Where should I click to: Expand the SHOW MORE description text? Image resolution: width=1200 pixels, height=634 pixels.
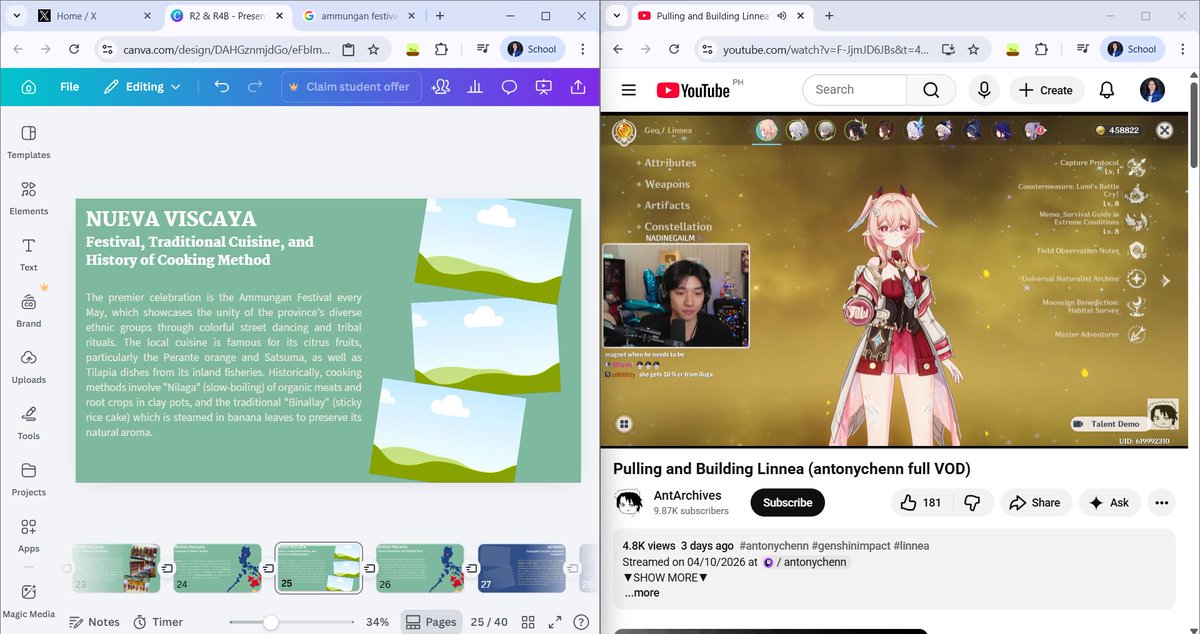pyautogui.click(x=665, y=577)
